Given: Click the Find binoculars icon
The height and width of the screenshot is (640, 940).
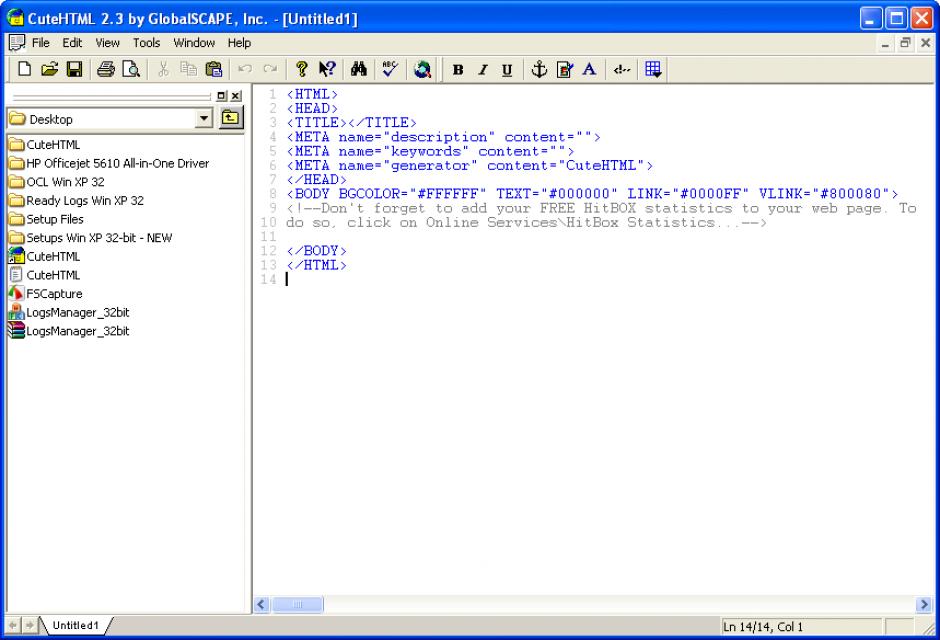Looking at the screenshot, I should point(358,70).
